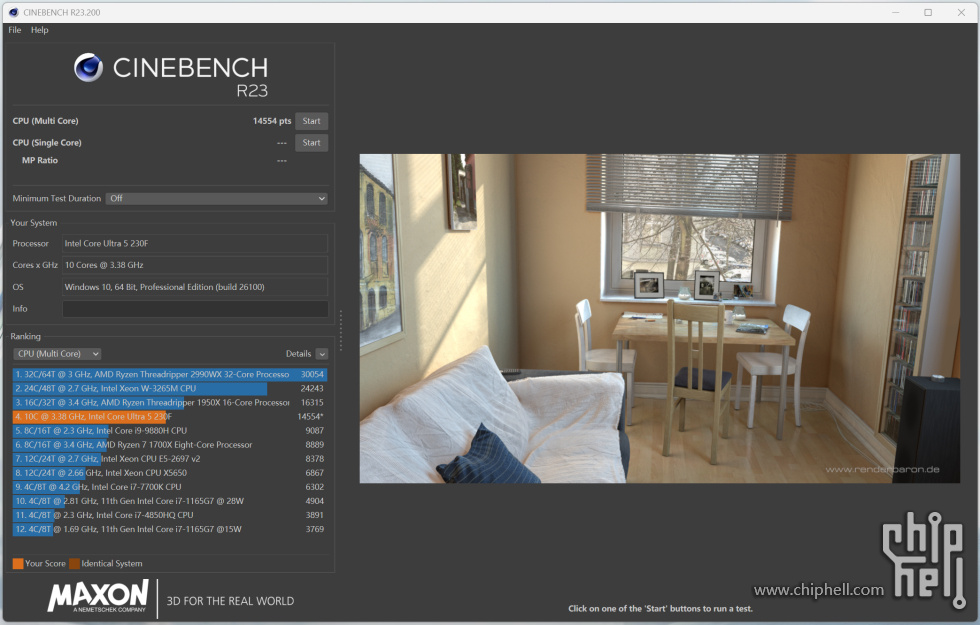Screen dimensions: 980x625
Task: Expand the ranking Details dropdown arrow
Action: (x=322, y=354)
